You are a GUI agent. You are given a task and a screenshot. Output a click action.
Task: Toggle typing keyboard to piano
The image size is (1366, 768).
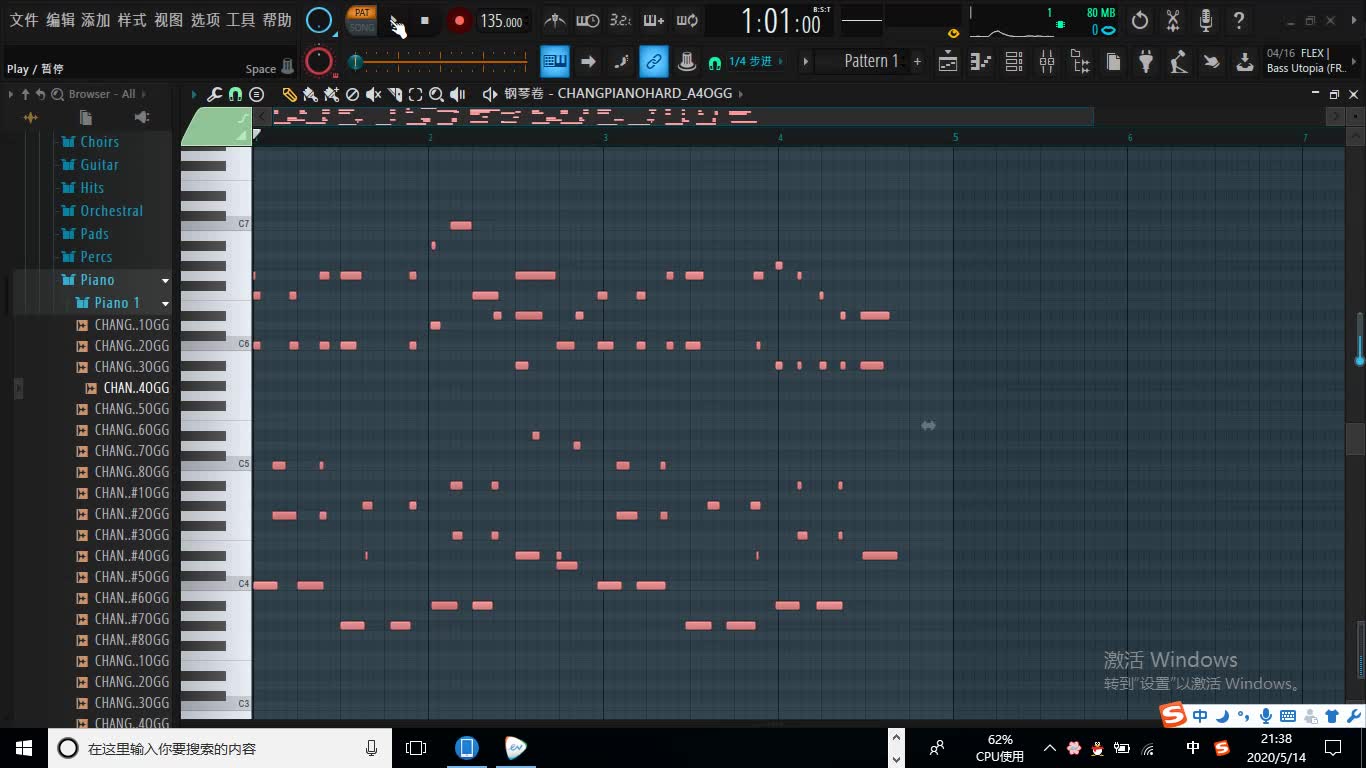tap(555, 62)
